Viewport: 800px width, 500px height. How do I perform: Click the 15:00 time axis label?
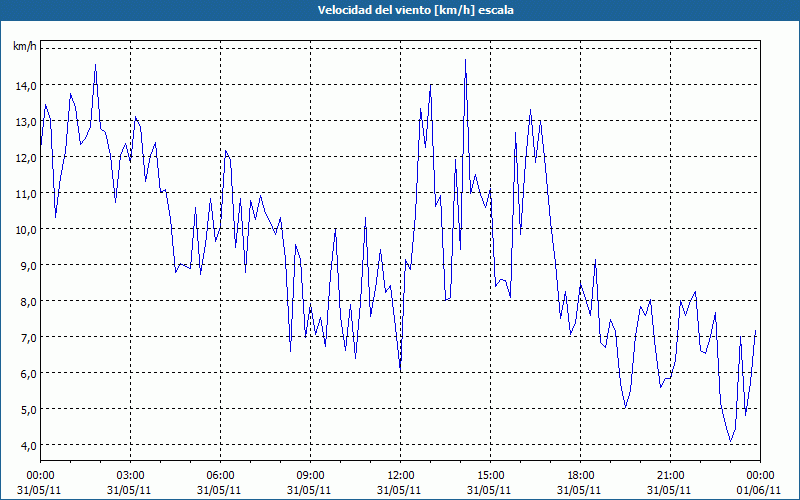(x=490, y=476)
